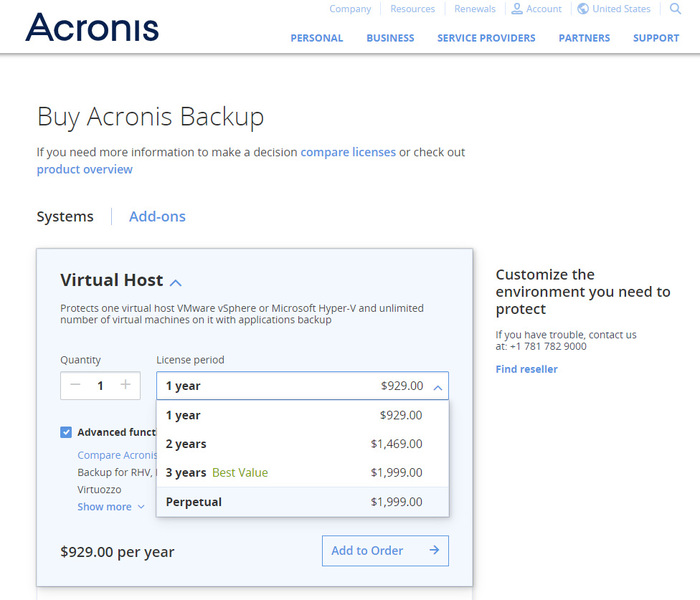
Task: Open search with the magnifier icon
Action: [675, 9]
